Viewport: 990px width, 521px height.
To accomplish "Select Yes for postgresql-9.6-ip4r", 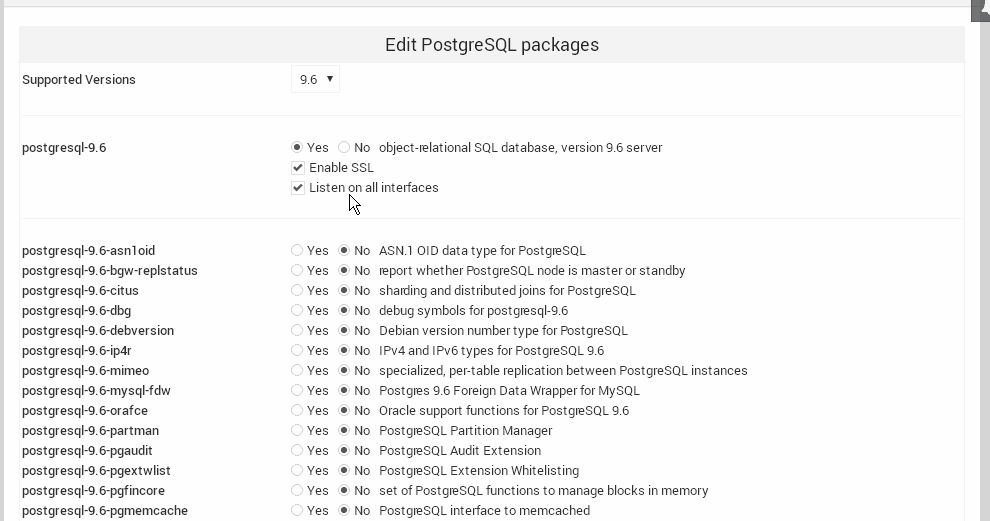I will 297,350.
